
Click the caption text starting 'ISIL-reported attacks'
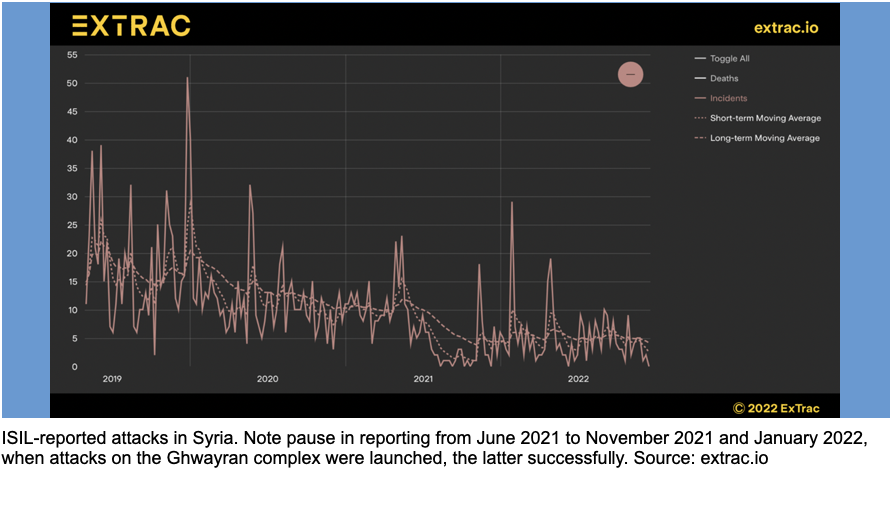[x=430, y=448]
